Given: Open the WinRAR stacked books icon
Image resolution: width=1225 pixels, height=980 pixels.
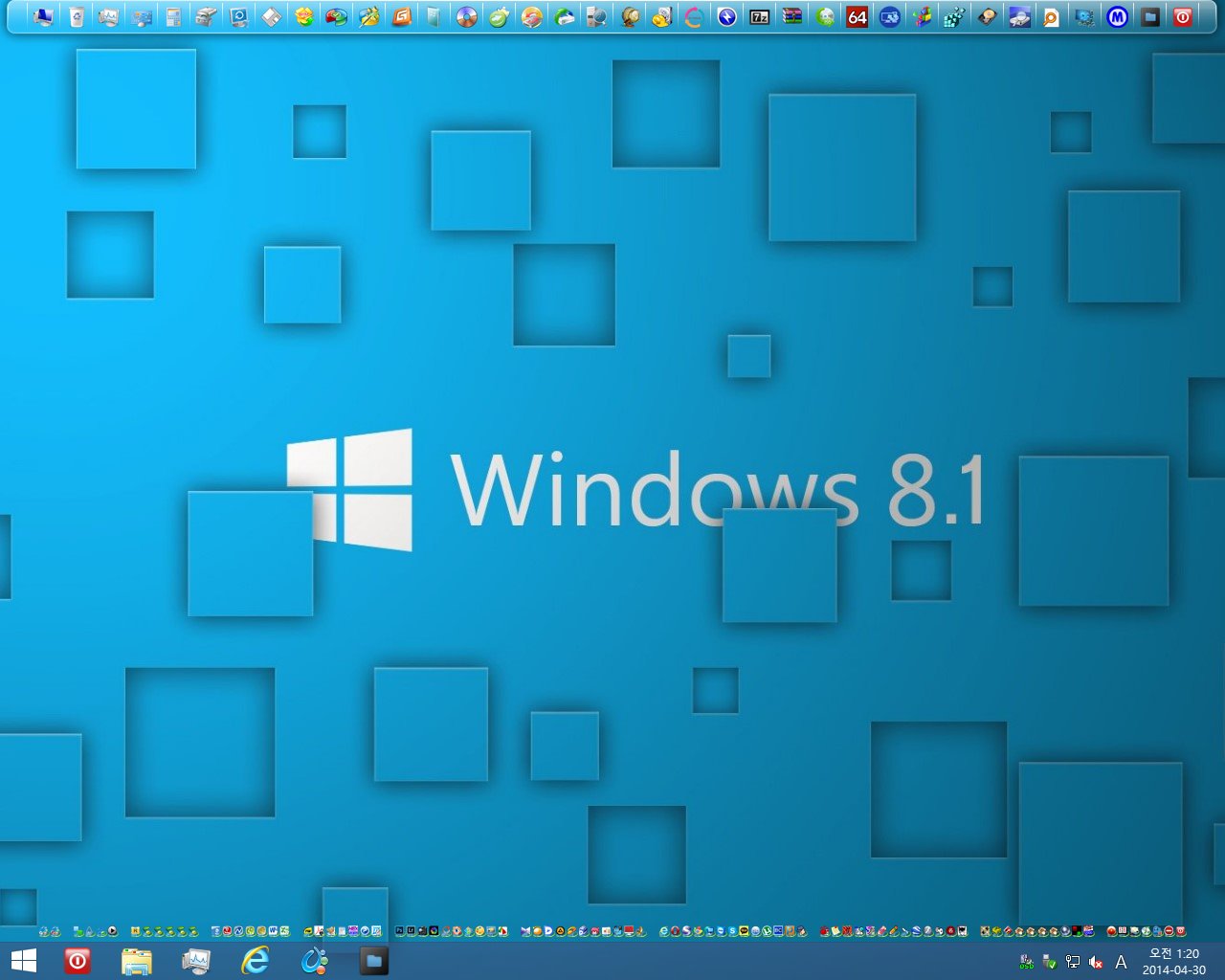Looking at the screenshot, I should coord(791,17).
